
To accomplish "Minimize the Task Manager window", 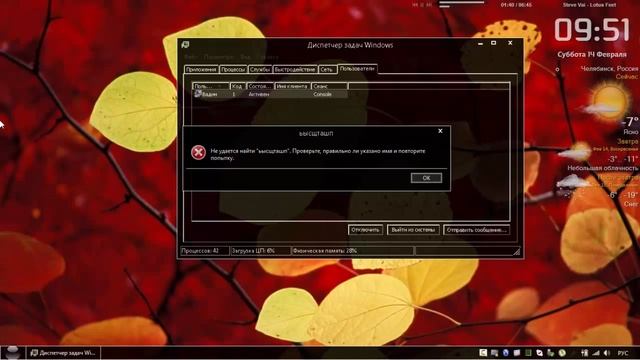I will click(480, 43).
